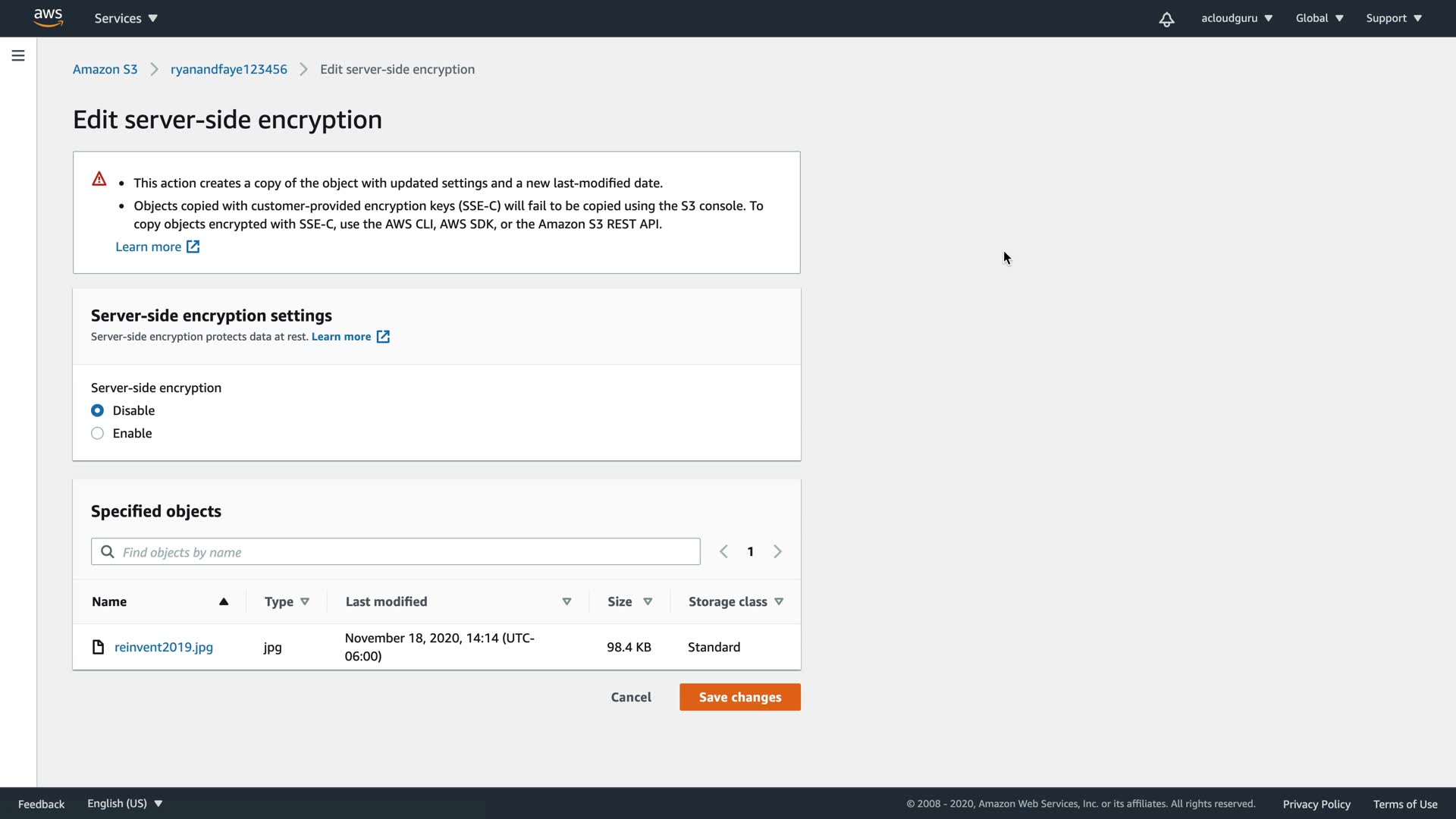Open the Global region dropdown
The width and height of the screenshot is (1456, 819).
point(1319,18)
